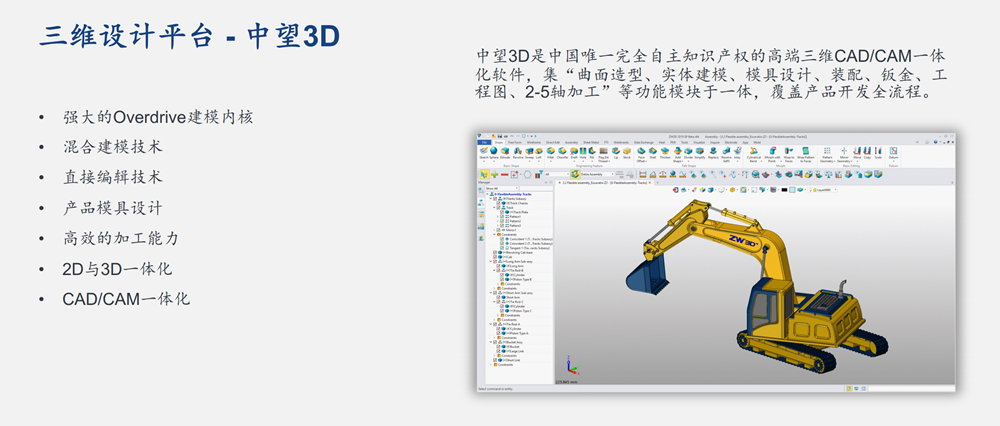The width and height of the screenshot is (1000, 426).
Task: Open the Flag Ext Thread tool
Action: (603, 153)
